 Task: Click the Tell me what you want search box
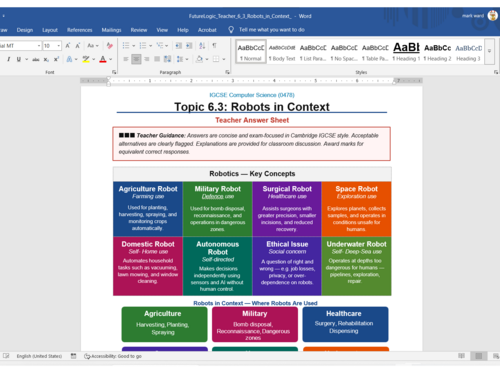click(272, 30)
